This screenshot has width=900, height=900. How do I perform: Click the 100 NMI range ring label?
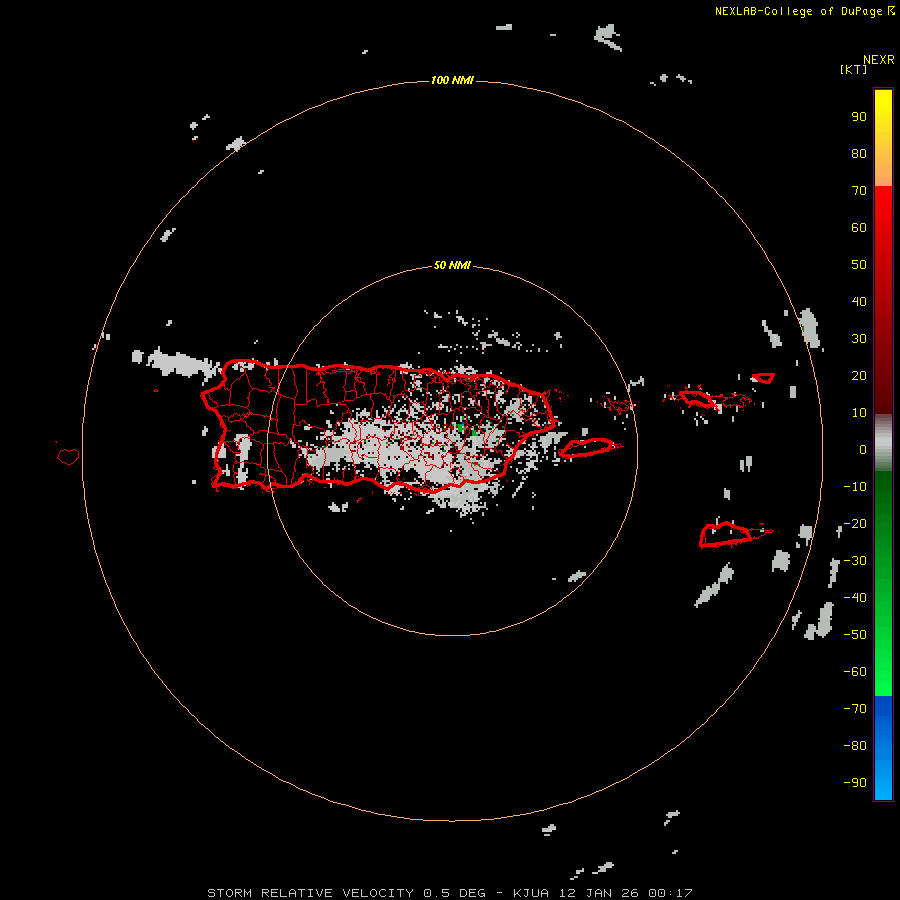(x=452, y=80)
